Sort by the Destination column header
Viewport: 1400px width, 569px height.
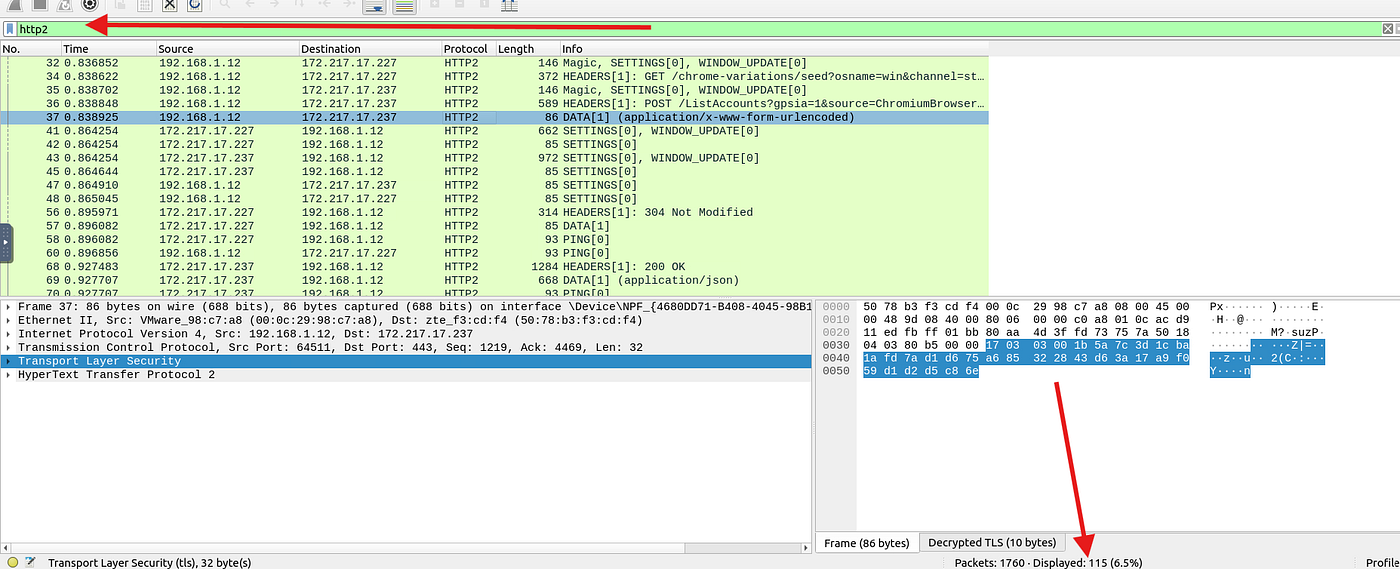click(x=370, y=49)
